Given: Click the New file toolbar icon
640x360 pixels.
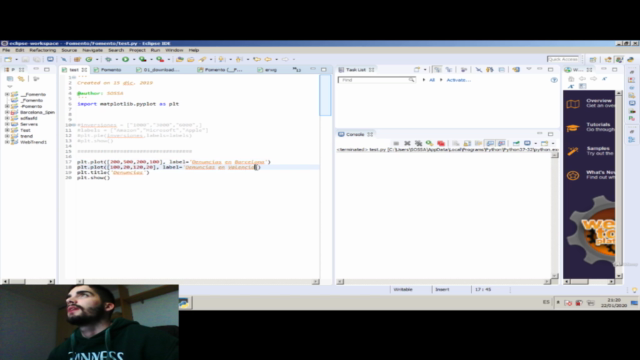Looking at the screenshot, I should [x=8, y=60].
